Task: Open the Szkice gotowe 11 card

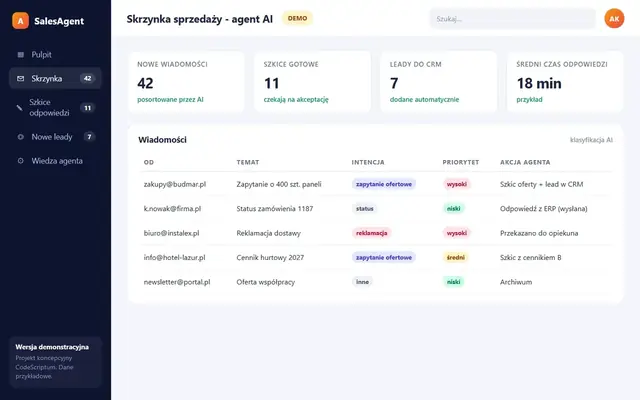Action: coord(312,82)
